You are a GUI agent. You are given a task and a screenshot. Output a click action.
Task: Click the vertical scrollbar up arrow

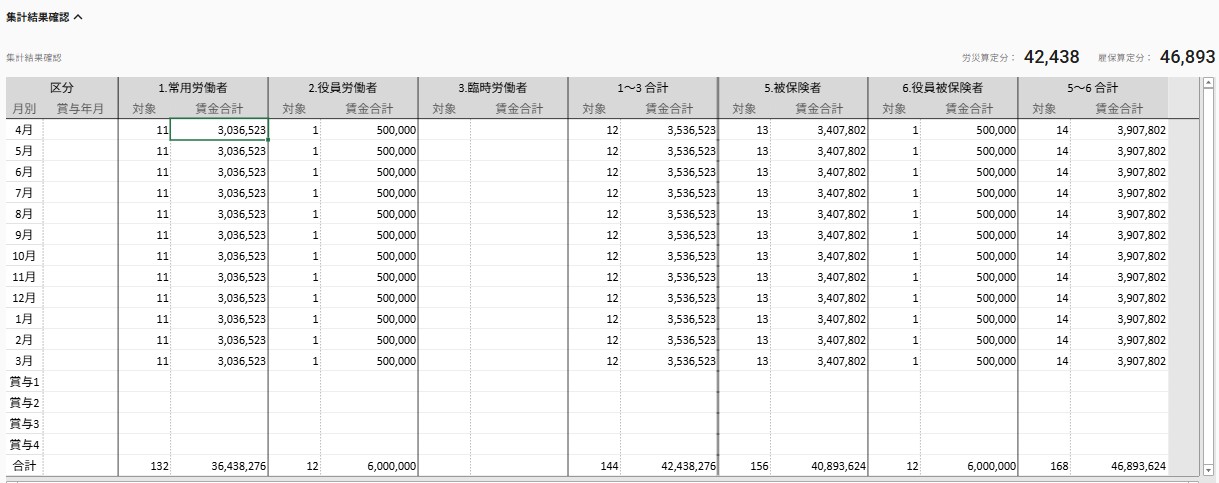[1209, 84]
